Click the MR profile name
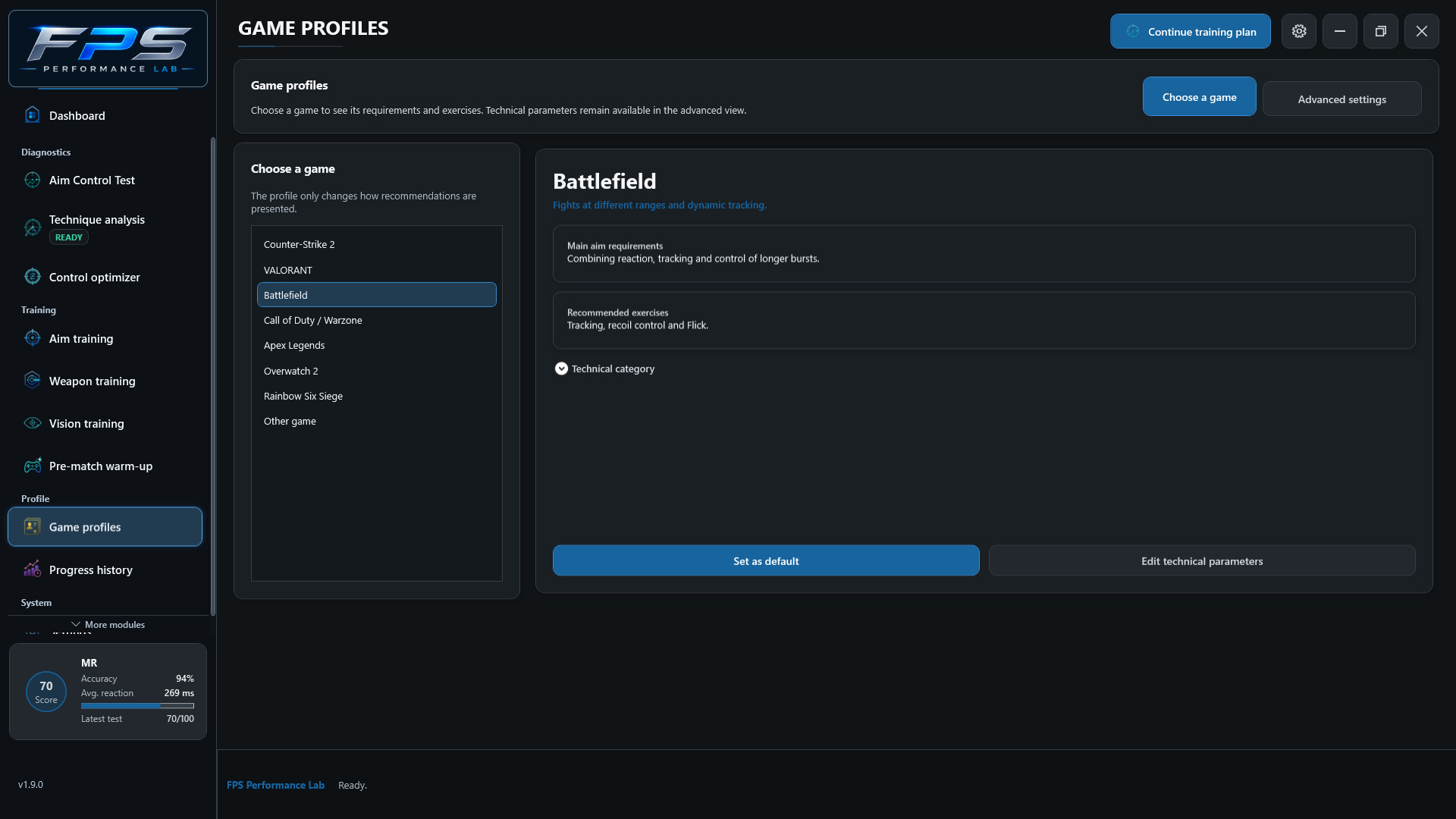This screenshot has height=819, width=1456. coord(89,663)
